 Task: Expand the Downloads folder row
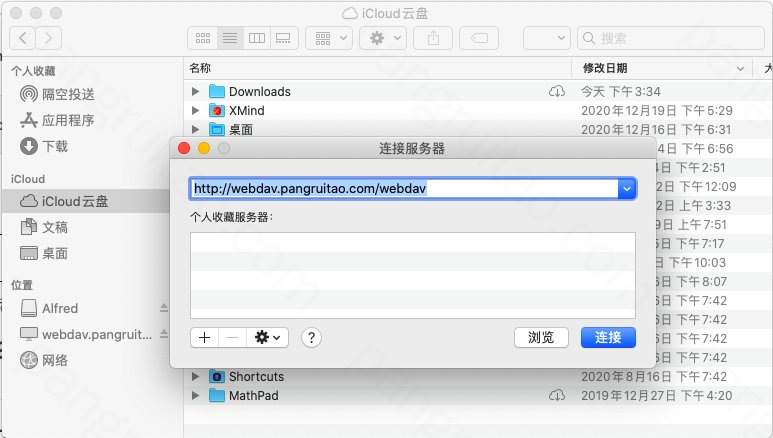195,91
